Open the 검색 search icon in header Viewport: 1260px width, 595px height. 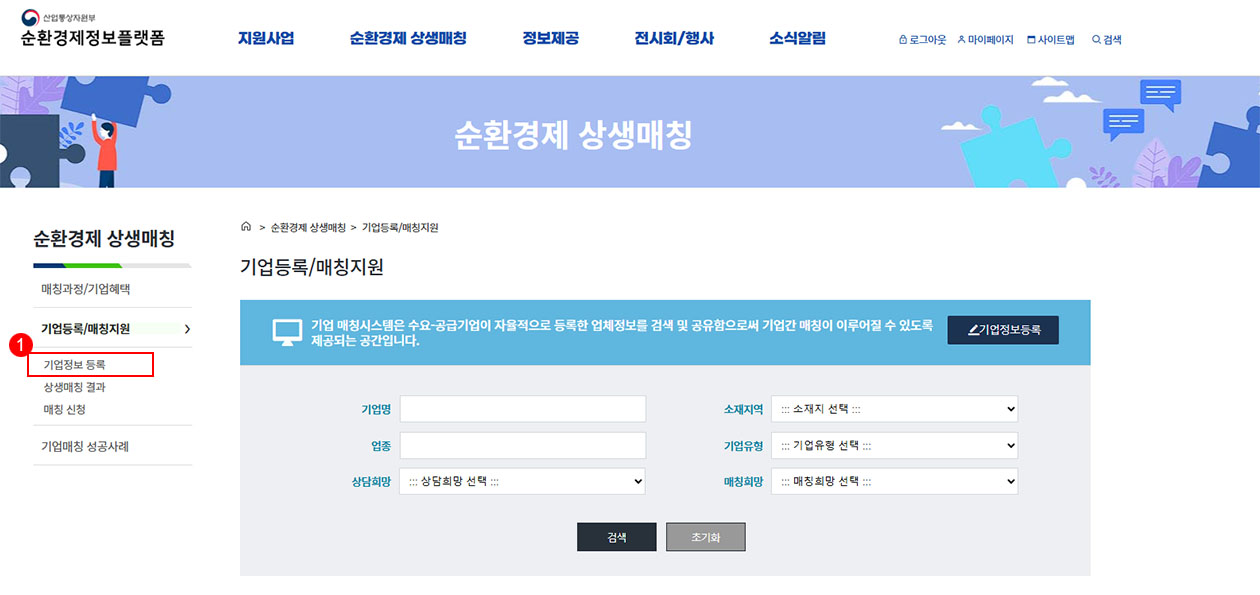(1106, 40)
